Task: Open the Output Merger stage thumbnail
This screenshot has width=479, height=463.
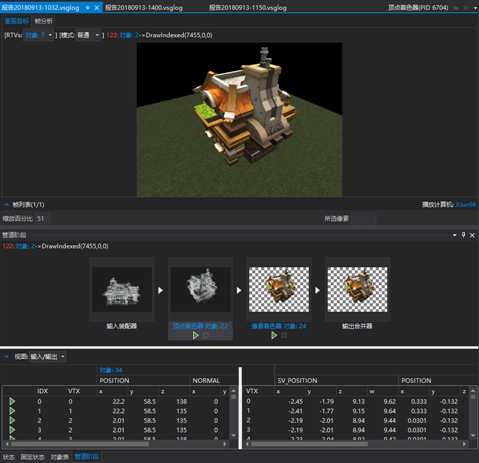Action: click(357, 289)
